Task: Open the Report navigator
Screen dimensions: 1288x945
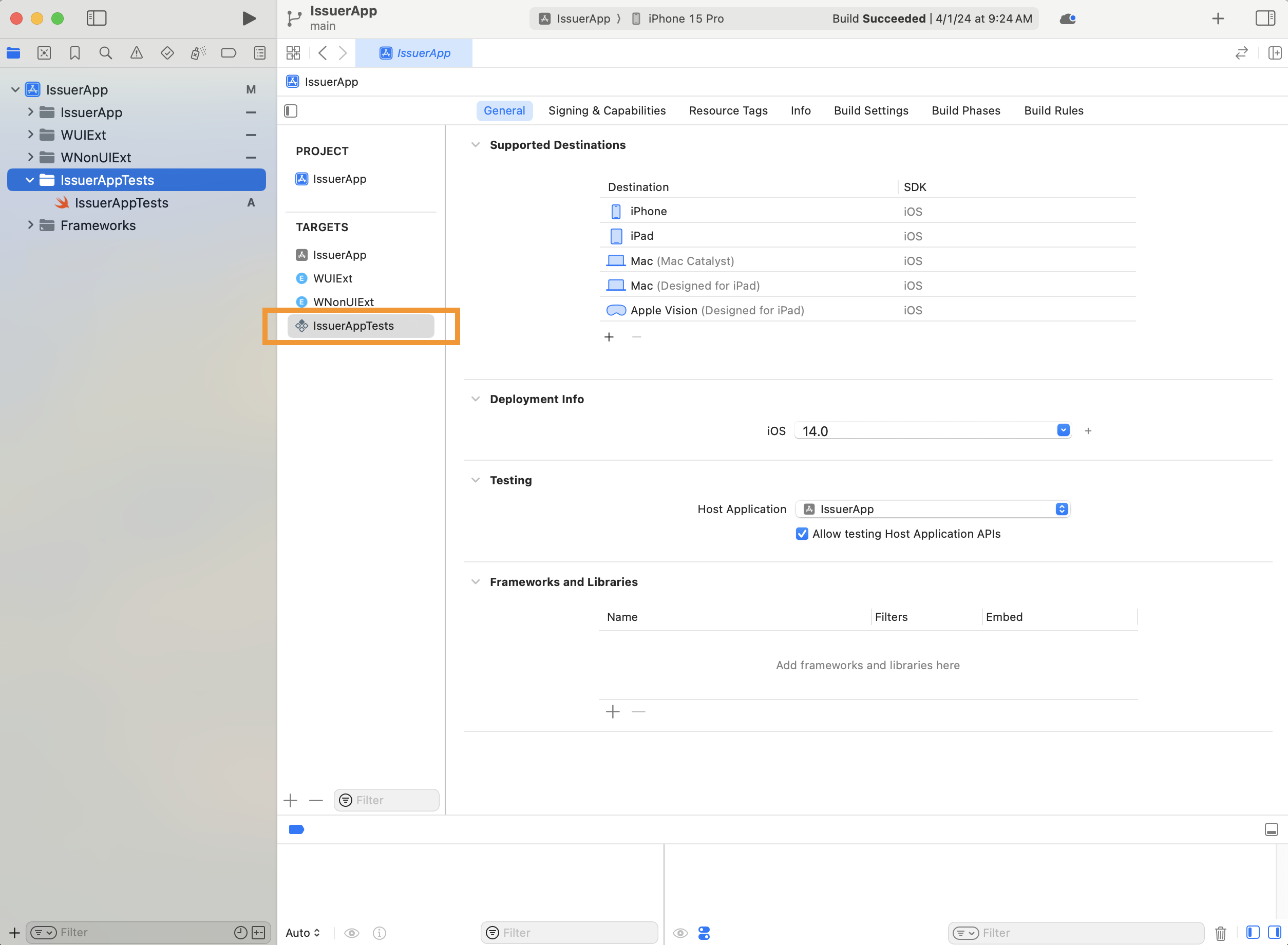Action: [260, 53]
